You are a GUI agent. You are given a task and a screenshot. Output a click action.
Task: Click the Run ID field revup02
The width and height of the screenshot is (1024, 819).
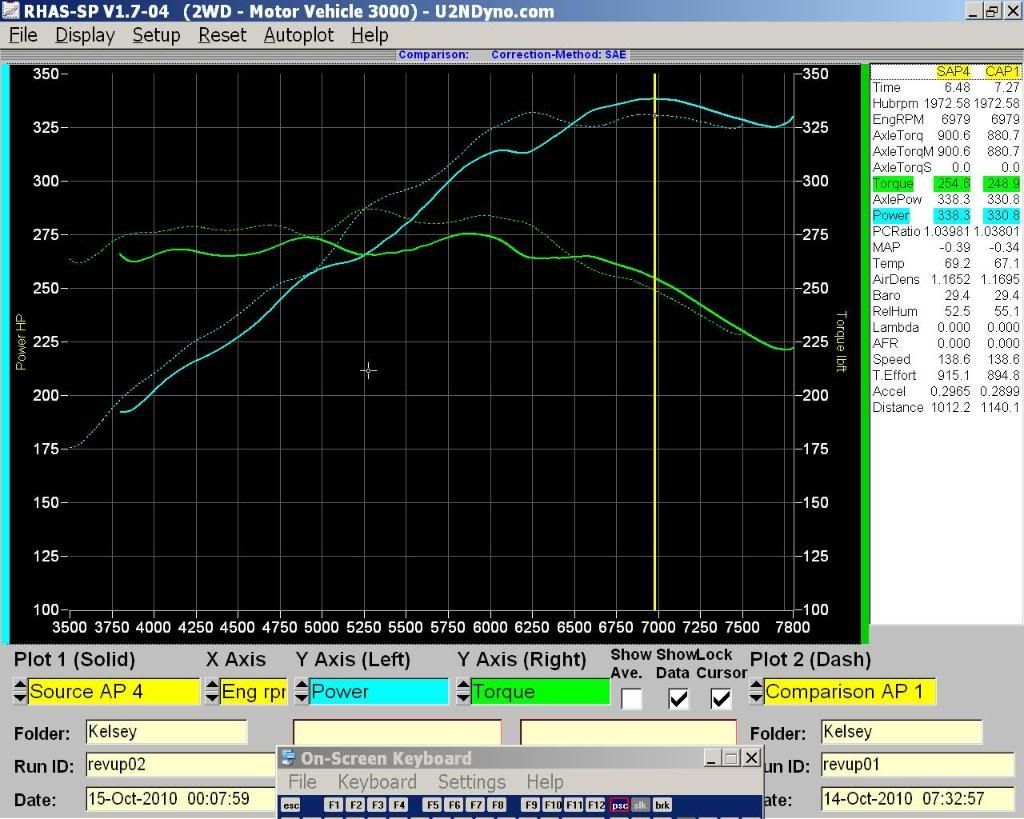182,765
